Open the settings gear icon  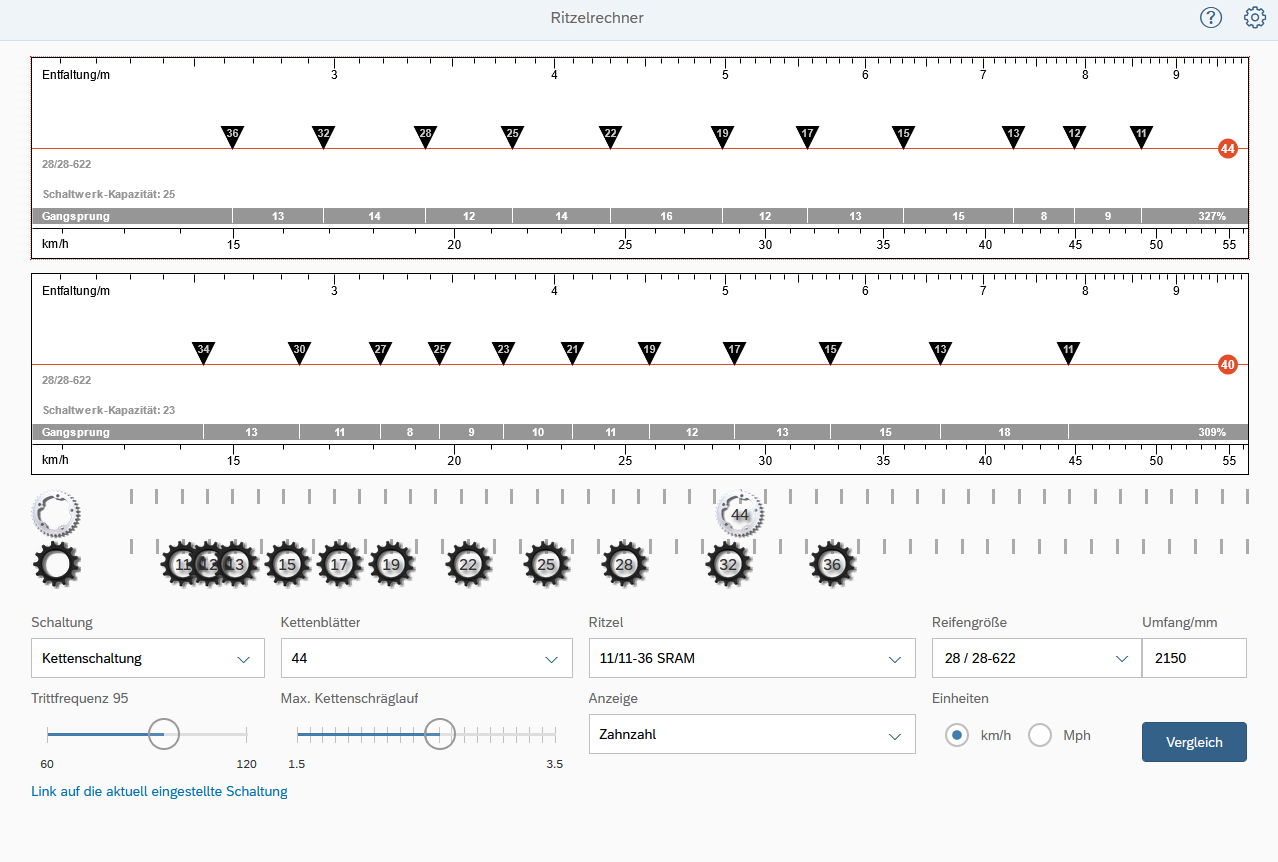(x=1254, y=18)
